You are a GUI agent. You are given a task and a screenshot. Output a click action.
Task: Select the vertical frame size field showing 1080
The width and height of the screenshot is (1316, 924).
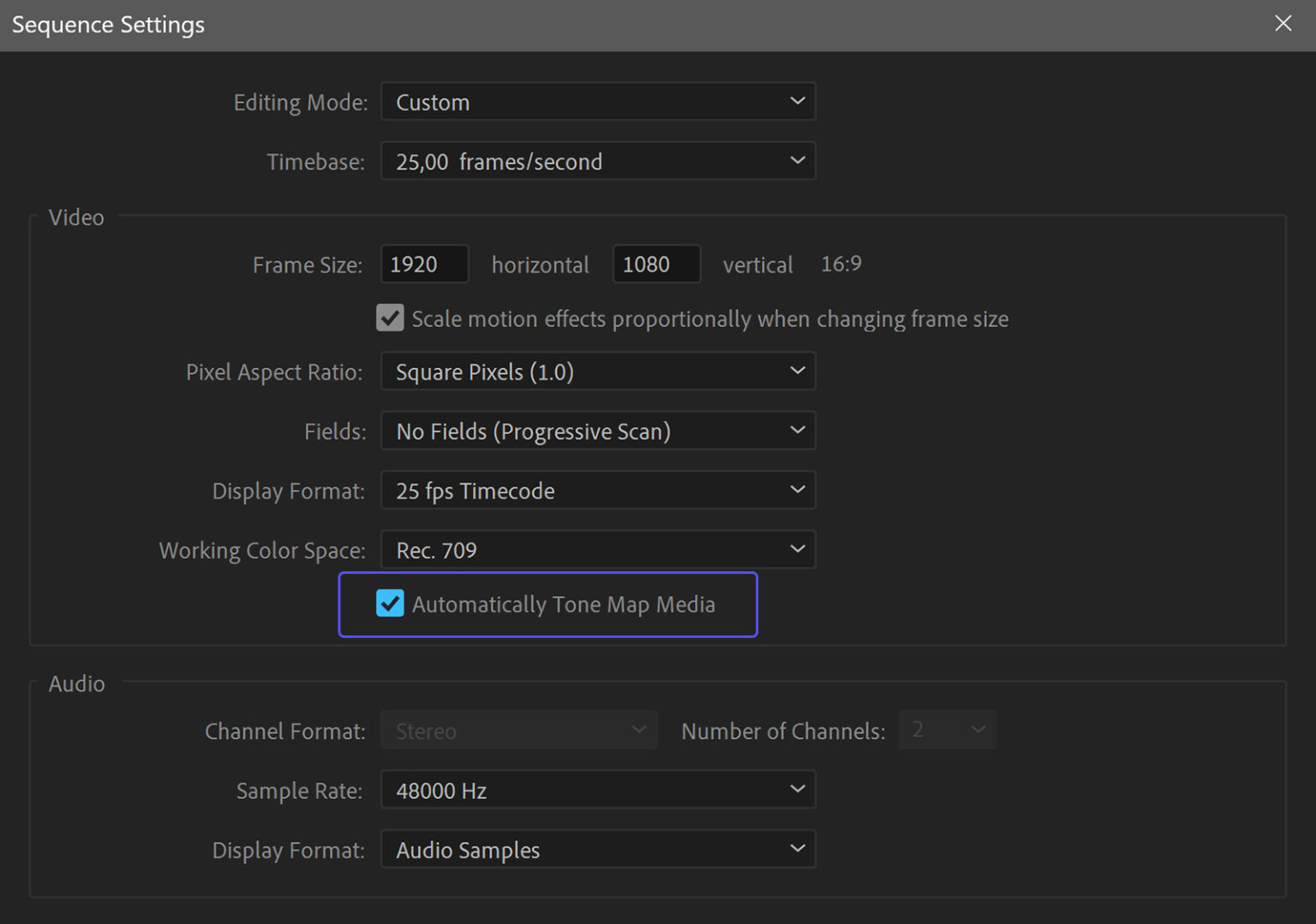(x=656, y=264)
